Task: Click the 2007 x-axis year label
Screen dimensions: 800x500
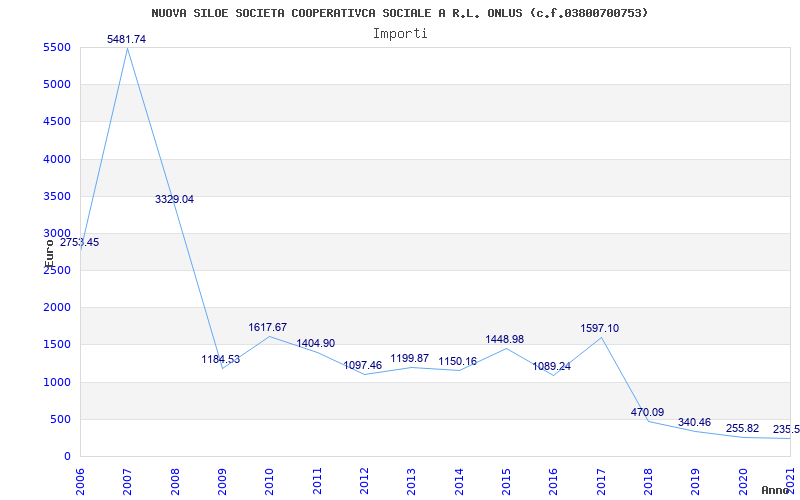Action: point(128,480)
